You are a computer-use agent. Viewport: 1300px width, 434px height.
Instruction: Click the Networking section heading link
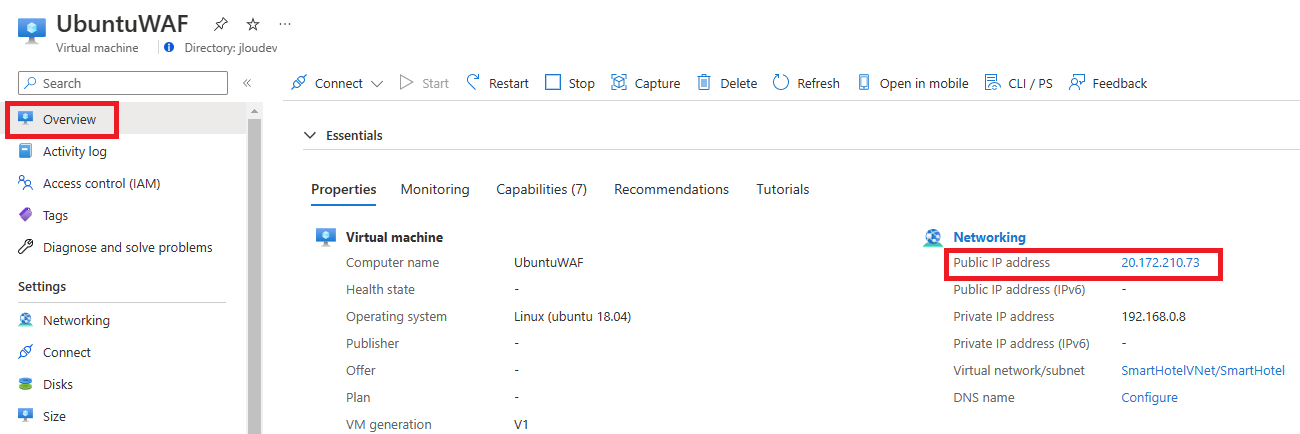click(989, 237)
